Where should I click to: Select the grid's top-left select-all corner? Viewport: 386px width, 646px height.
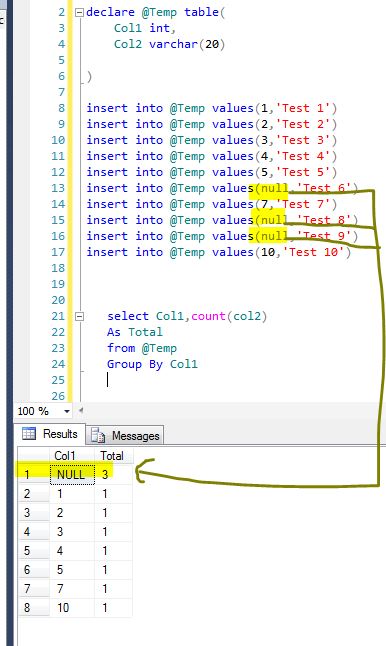tap(33, 456)
